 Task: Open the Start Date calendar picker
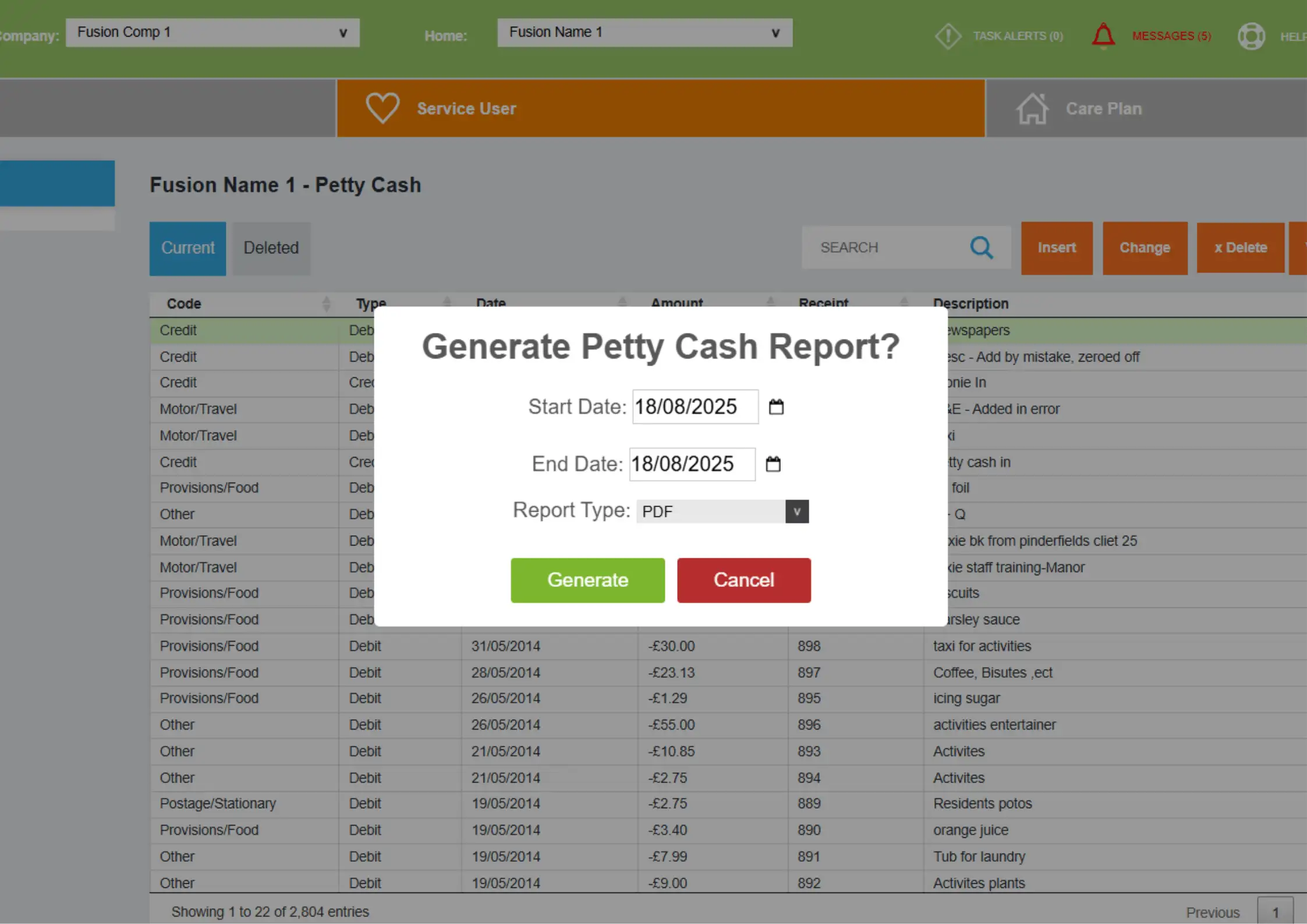click(777, 407)
